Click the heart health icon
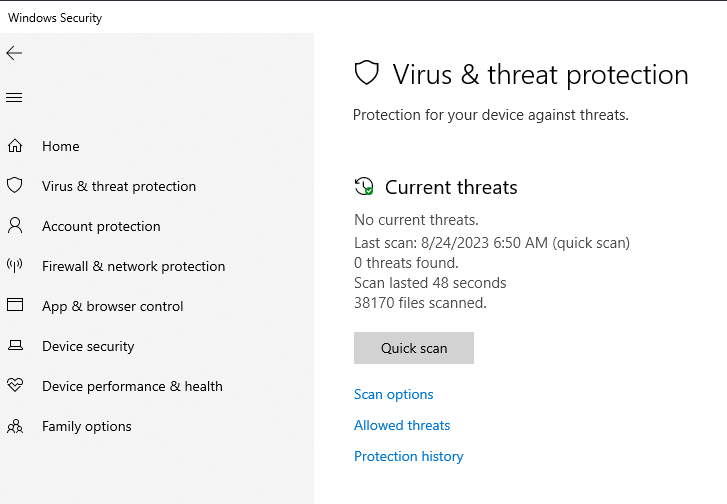This screenshot has width=727, height=504. (x=15, y=386)
